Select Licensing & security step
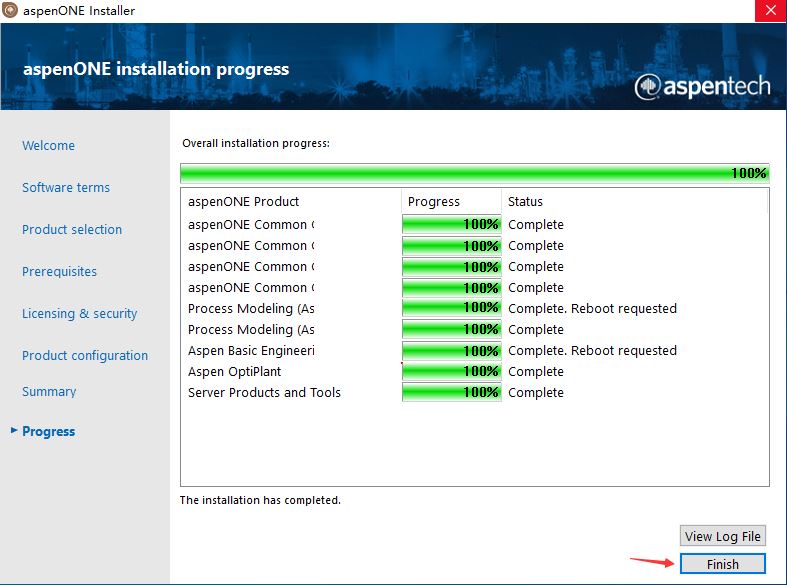787x585 pixels. click(79, 314)
